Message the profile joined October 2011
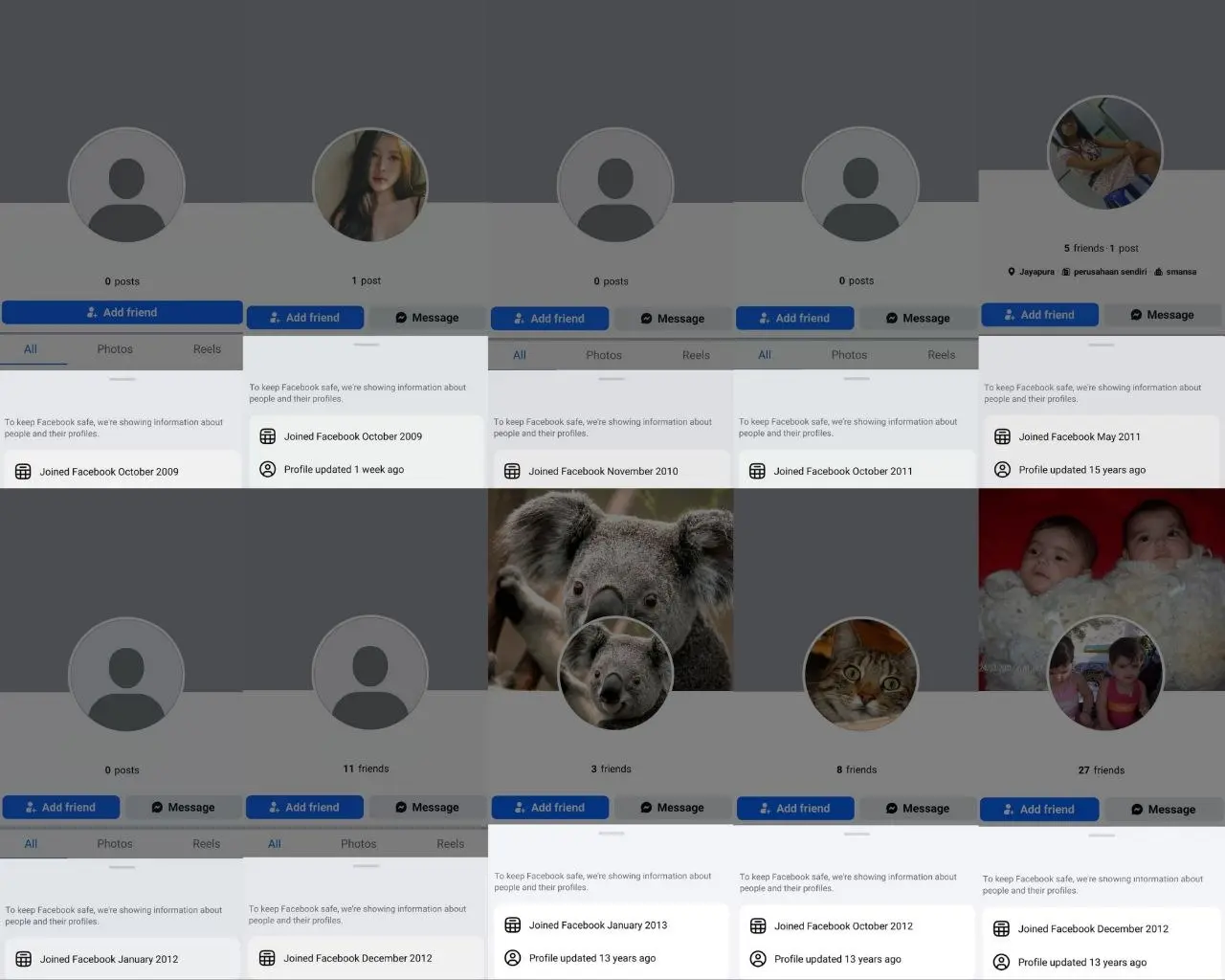The image size is (1225, 980). click(x=917, y=318)
